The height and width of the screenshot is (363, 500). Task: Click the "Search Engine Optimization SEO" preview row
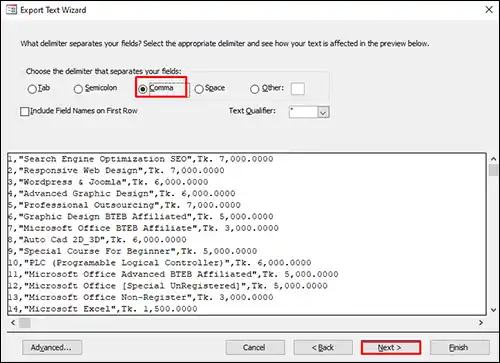tap(247, 159)
